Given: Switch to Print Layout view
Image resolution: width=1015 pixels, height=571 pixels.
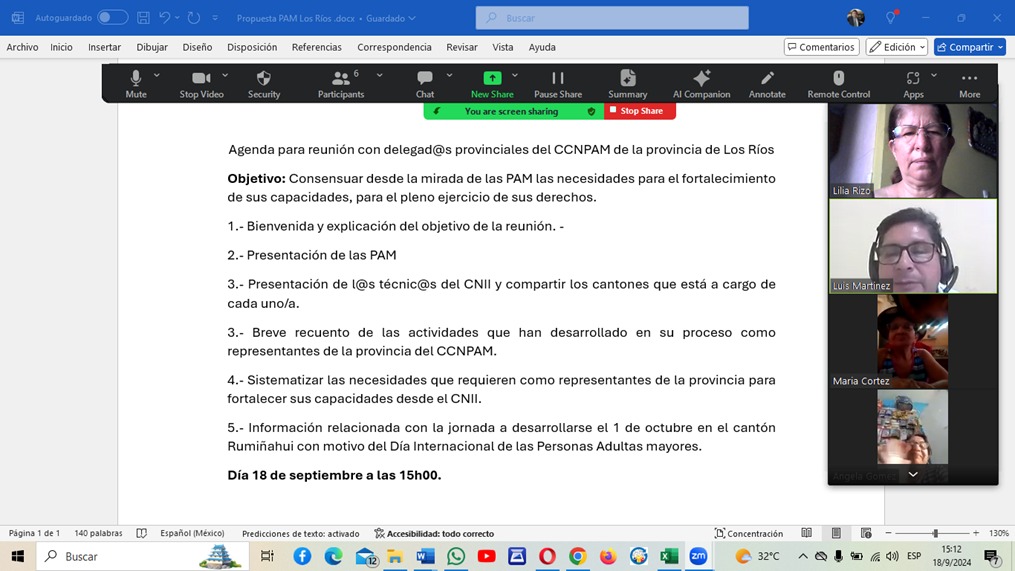Looking at the screenshot, I should click(836, 533).
